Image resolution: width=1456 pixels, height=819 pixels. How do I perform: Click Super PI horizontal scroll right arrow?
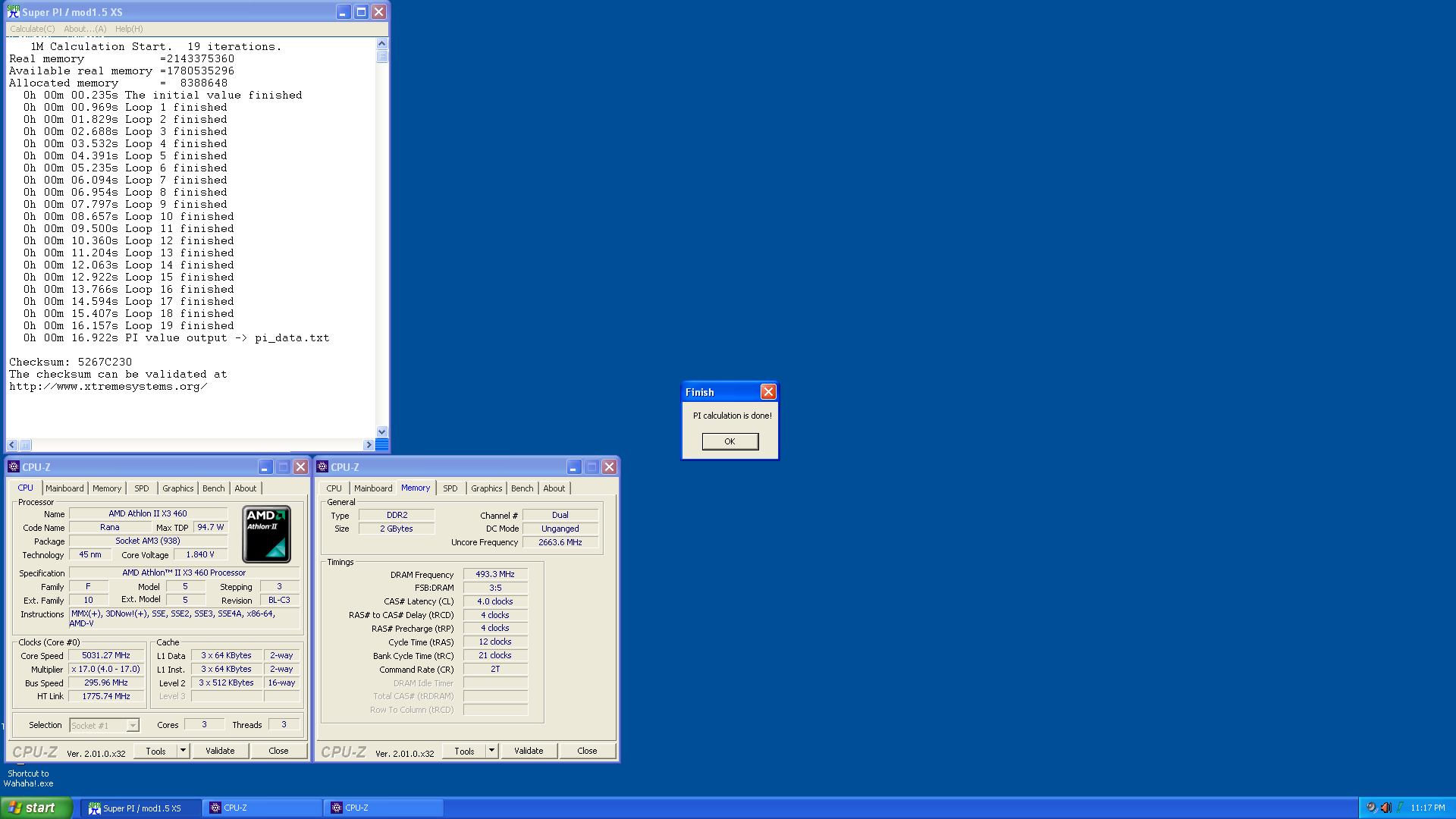pyautogui.click(x=369, y=445)
